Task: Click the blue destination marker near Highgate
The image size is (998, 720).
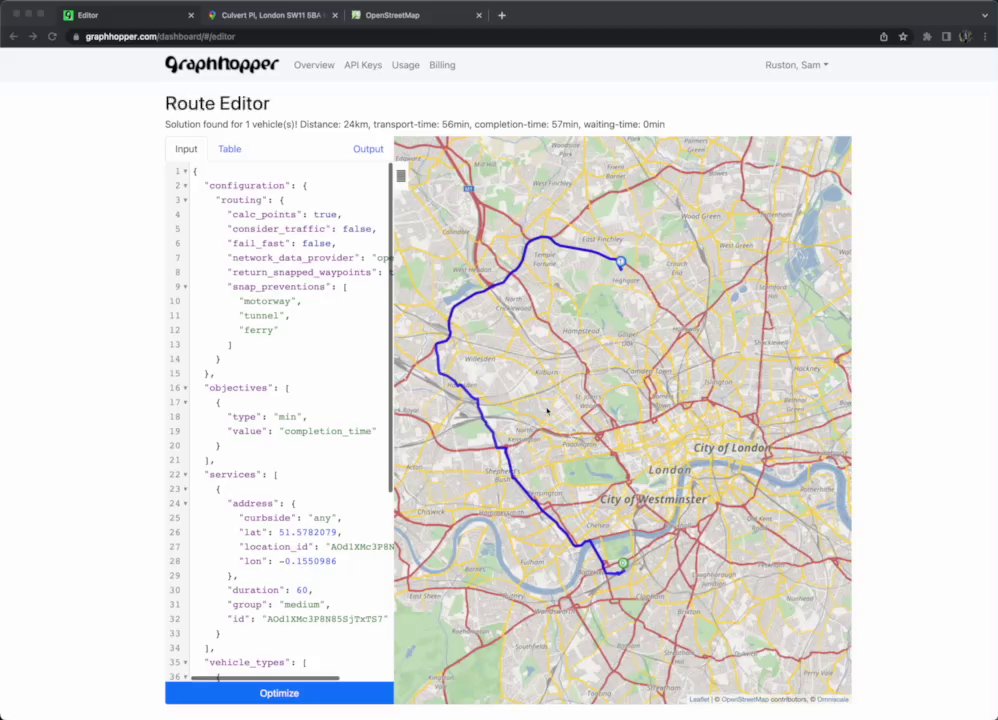Action: (621, 262)
